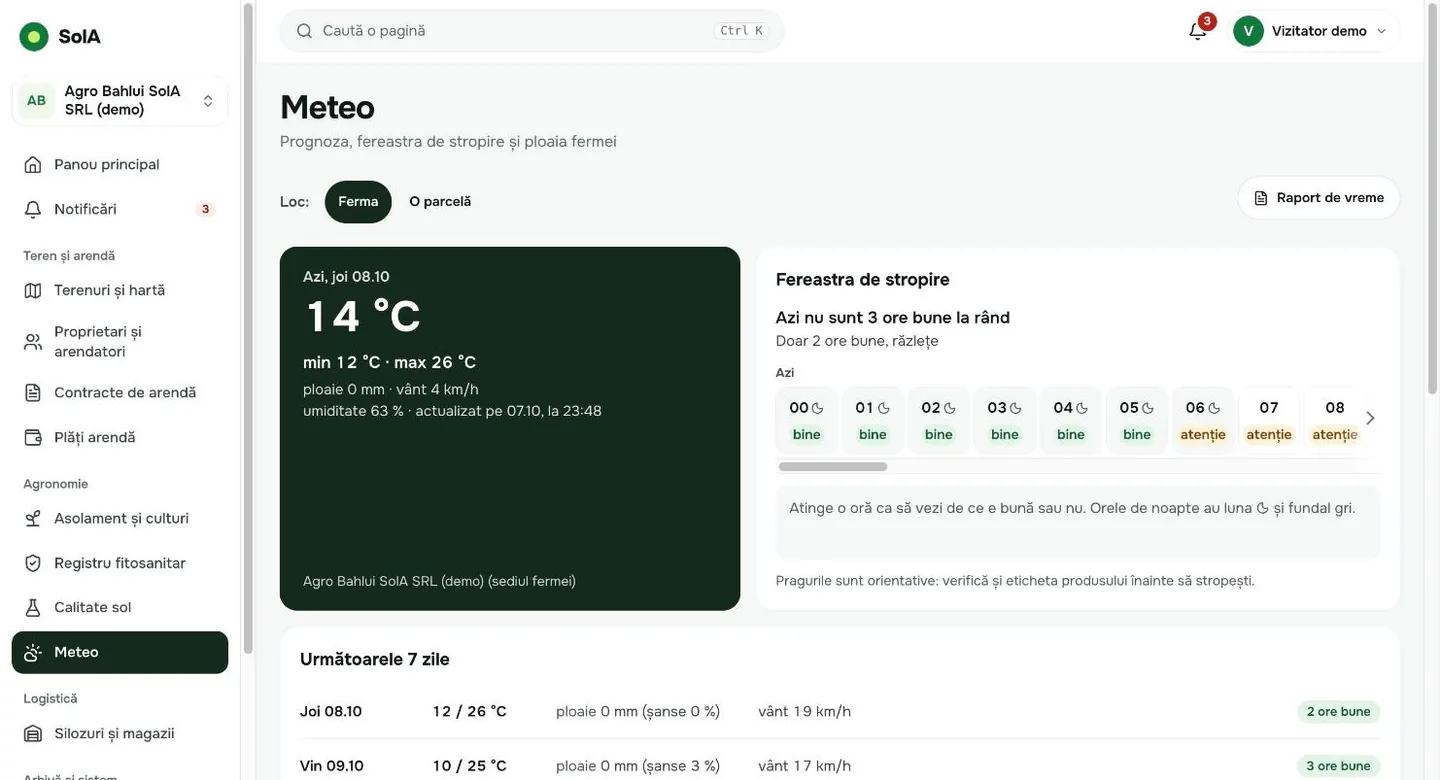
Task: Click the Plăți arendă icon
Action: pos(33,437)
